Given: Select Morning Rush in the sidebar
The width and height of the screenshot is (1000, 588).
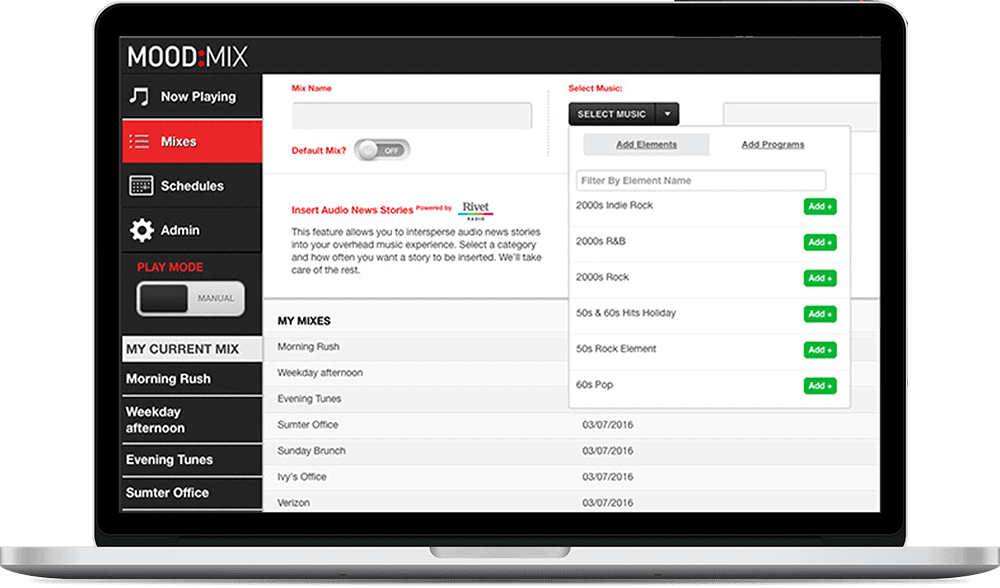Looking at the screenshot, I should tap(192, 379).
